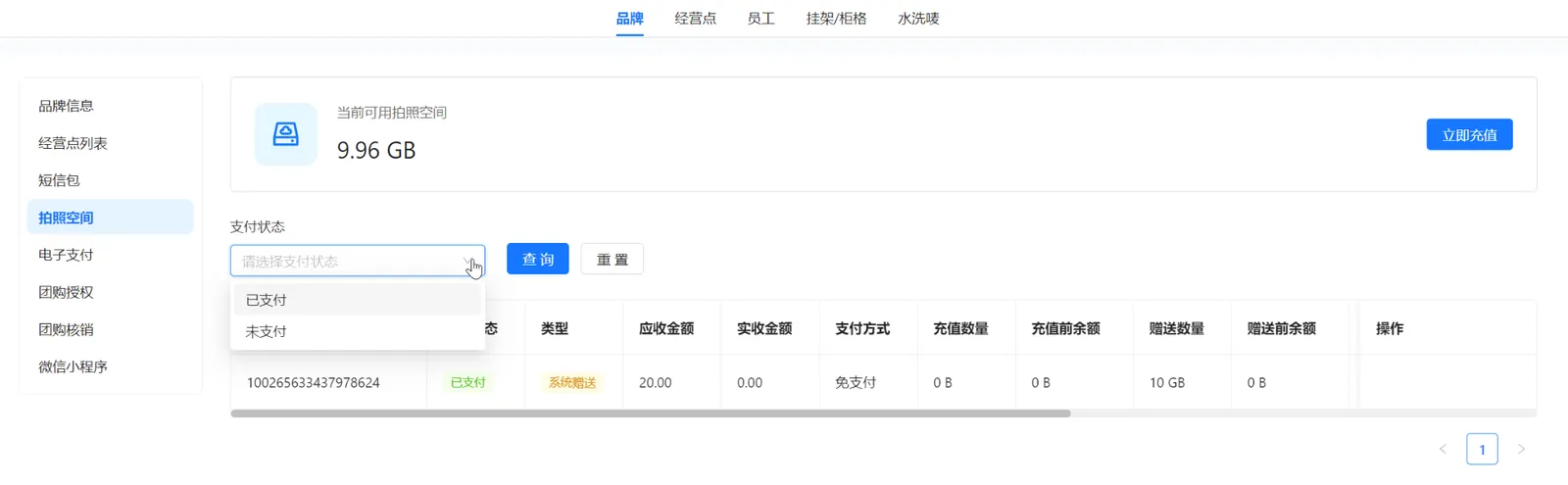The image size is (1568, 485).
Task: Click the 9.96 GB available space value
Action: tap(376, 150)
